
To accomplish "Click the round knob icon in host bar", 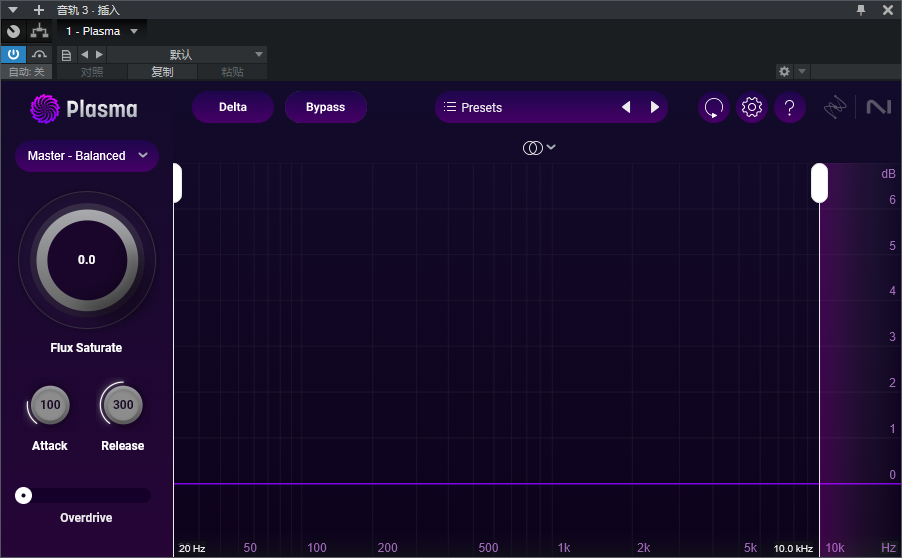I will pos(13,31).
